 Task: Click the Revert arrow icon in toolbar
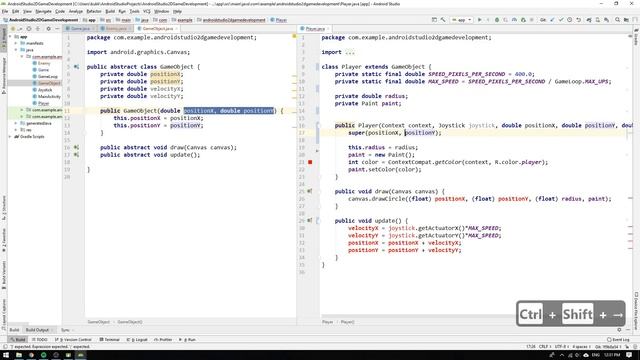tap(578, 20)
